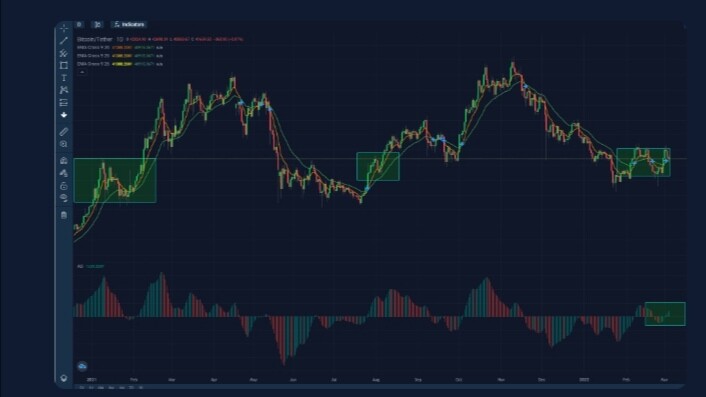Select the text annotation tool
706x397 pixels.
point(64,78)
